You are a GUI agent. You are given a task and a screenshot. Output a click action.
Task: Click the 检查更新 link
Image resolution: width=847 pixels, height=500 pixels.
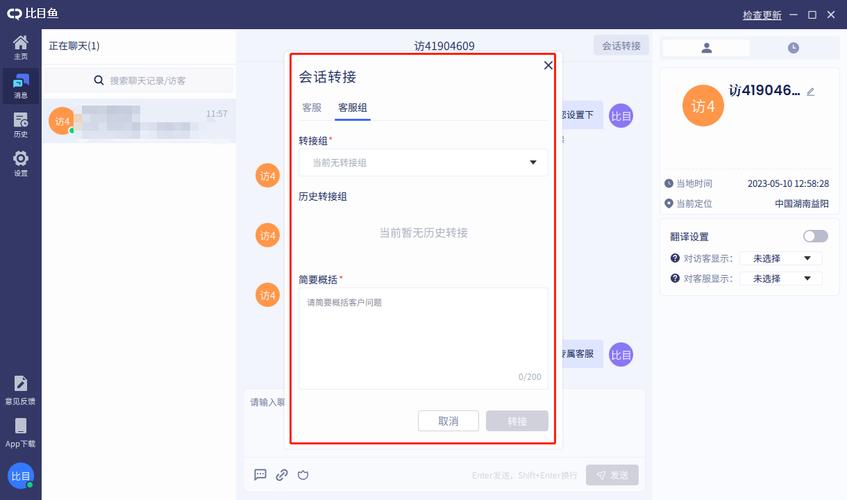[762, 15]
